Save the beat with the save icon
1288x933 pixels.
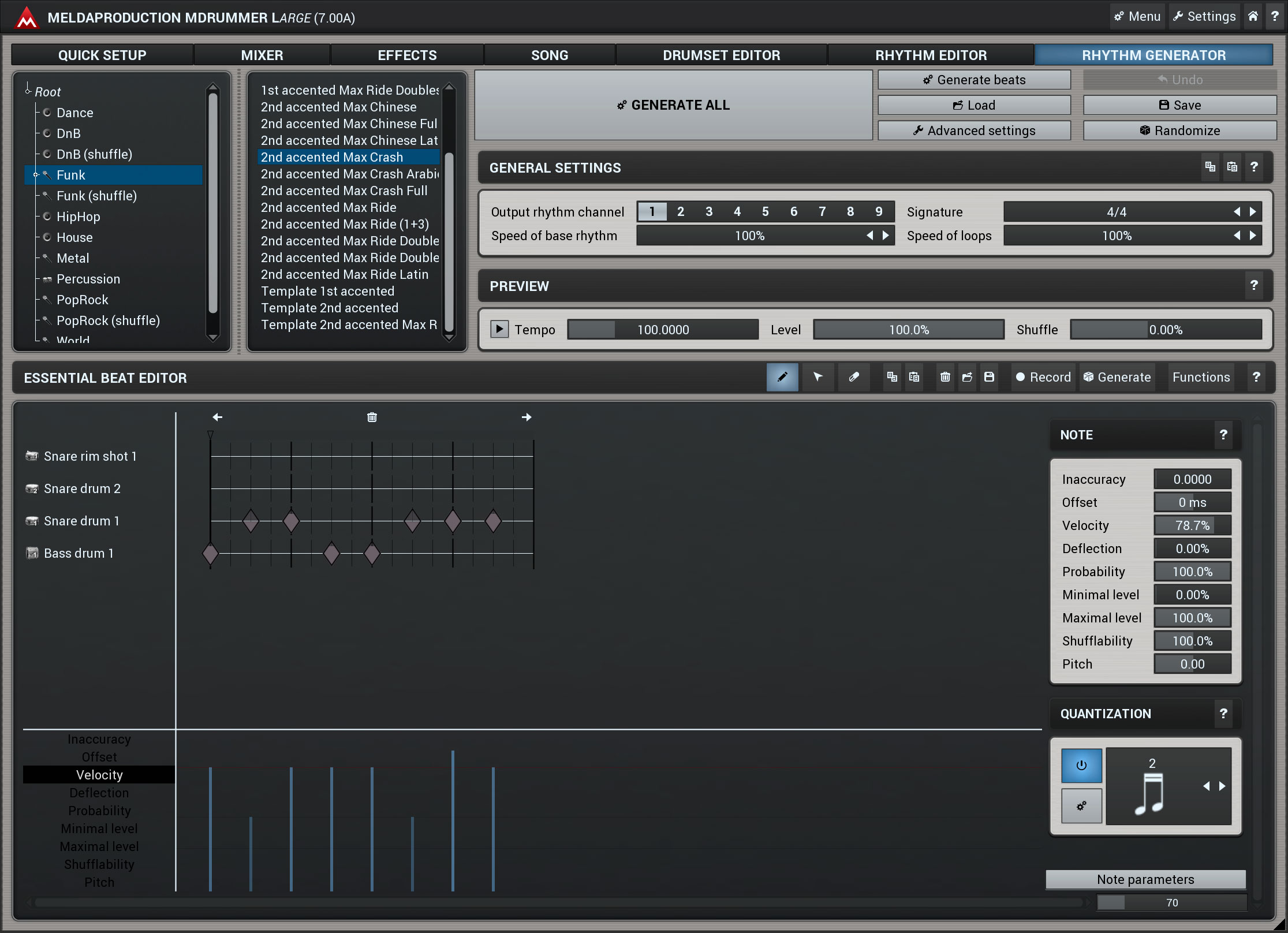tap(989, 377)
